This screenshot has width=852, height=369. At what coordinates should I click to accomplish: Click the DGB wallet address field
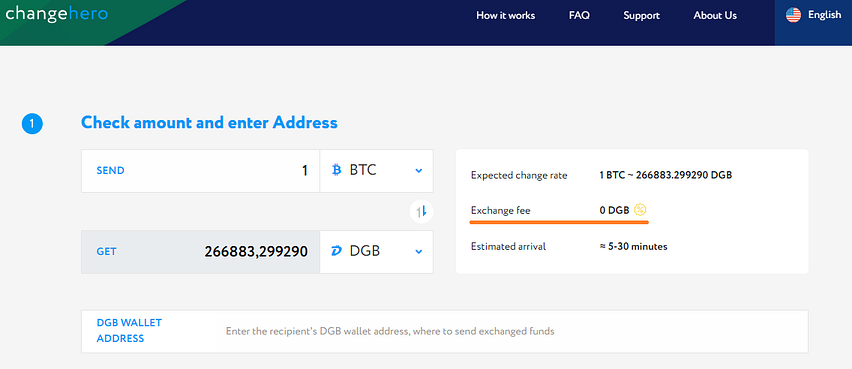pos(444,331)
